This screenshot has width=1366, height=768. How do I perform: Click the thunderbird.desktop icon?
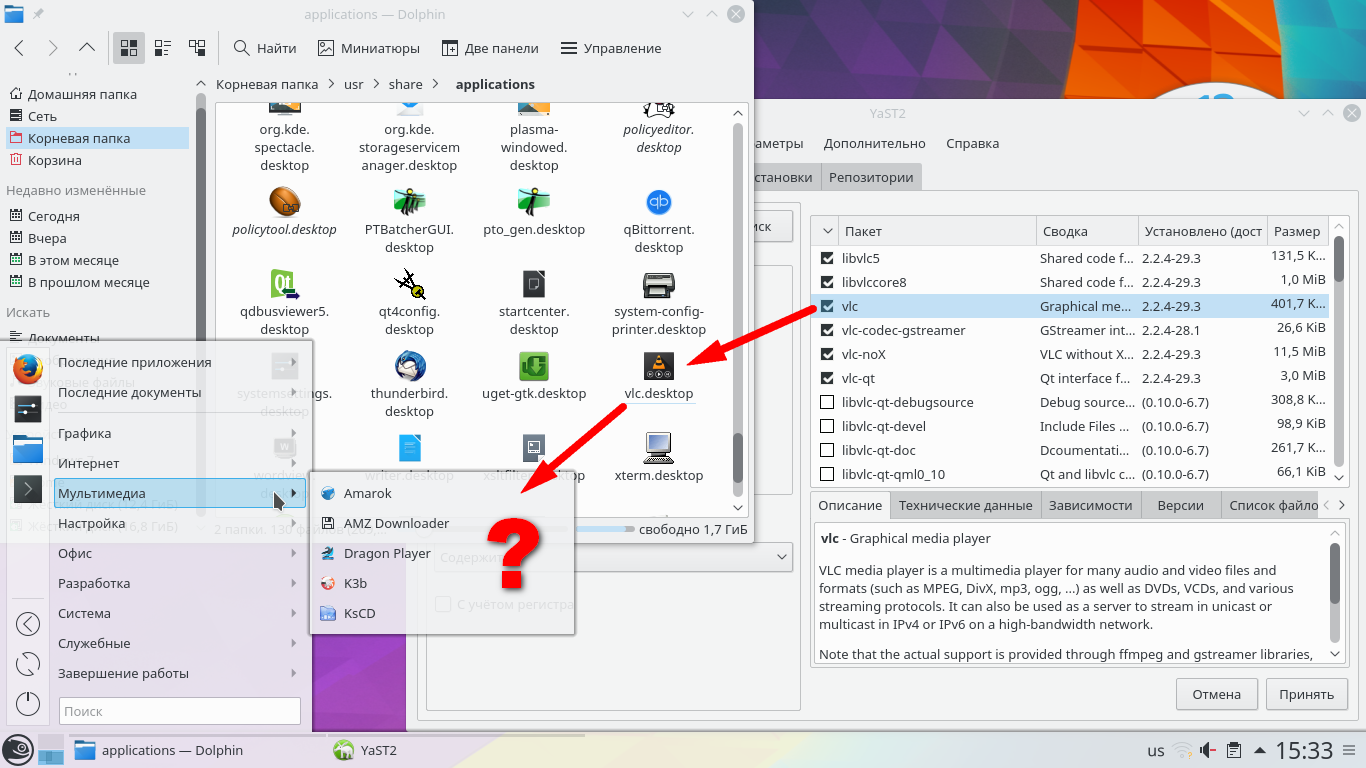tap(409, 367)
